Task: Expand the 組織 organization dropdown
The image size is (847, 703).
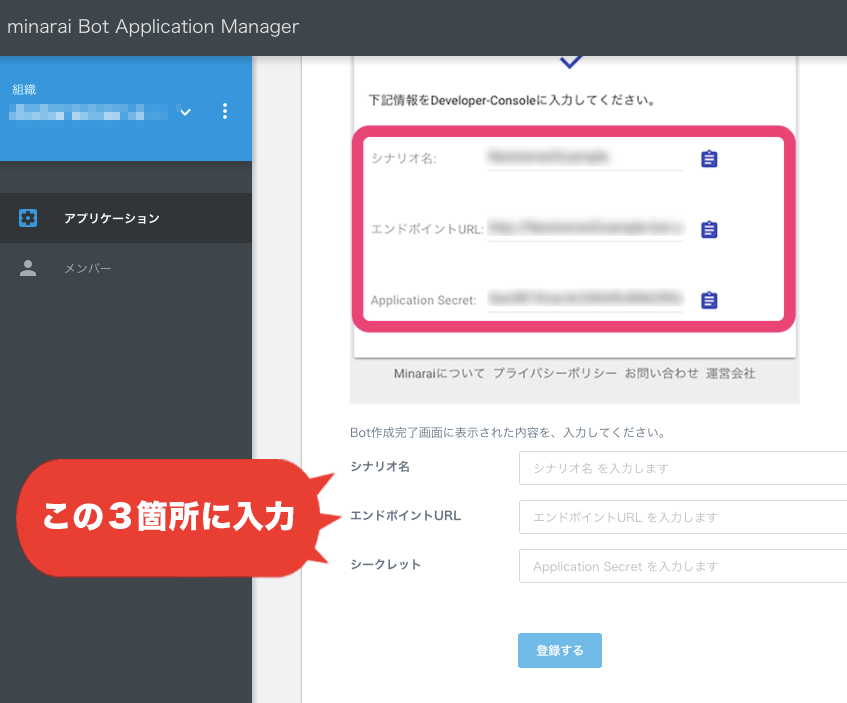Action: [185, 112]
